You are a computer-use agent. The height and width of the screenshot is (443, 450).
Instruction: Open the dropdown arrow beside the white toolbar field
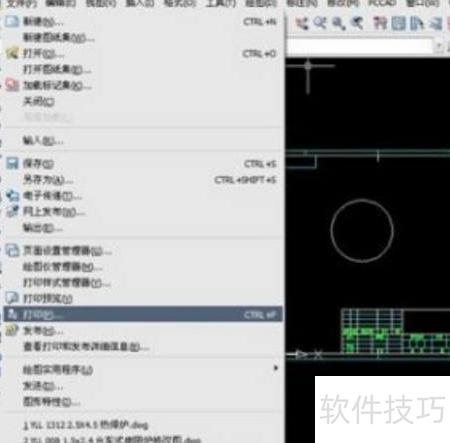point(439,47)
